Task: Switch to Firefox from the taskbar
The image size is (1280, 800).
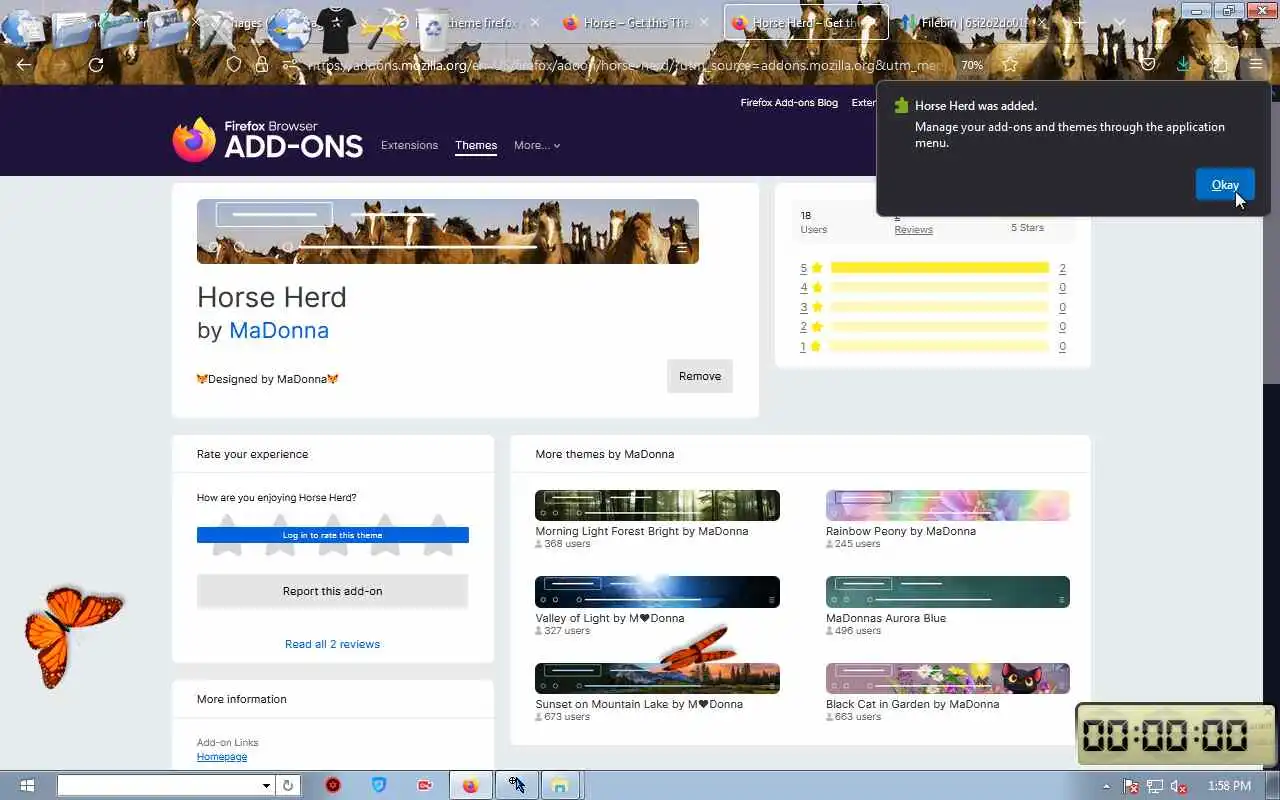Action: point(470,786)
